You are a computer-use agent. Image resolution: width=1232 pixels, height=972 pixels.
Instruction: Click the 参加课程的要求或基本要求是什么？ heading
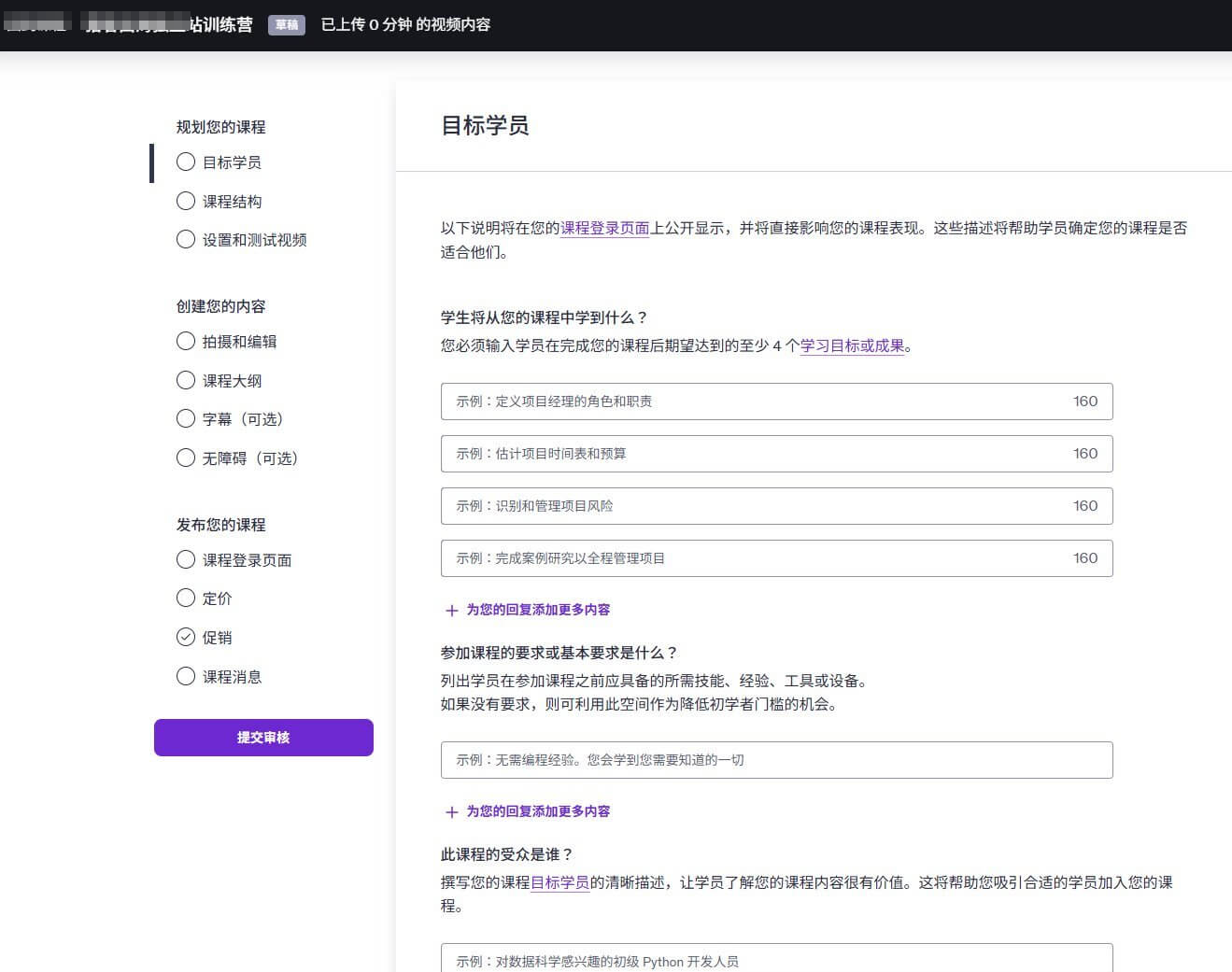point(559,653)
